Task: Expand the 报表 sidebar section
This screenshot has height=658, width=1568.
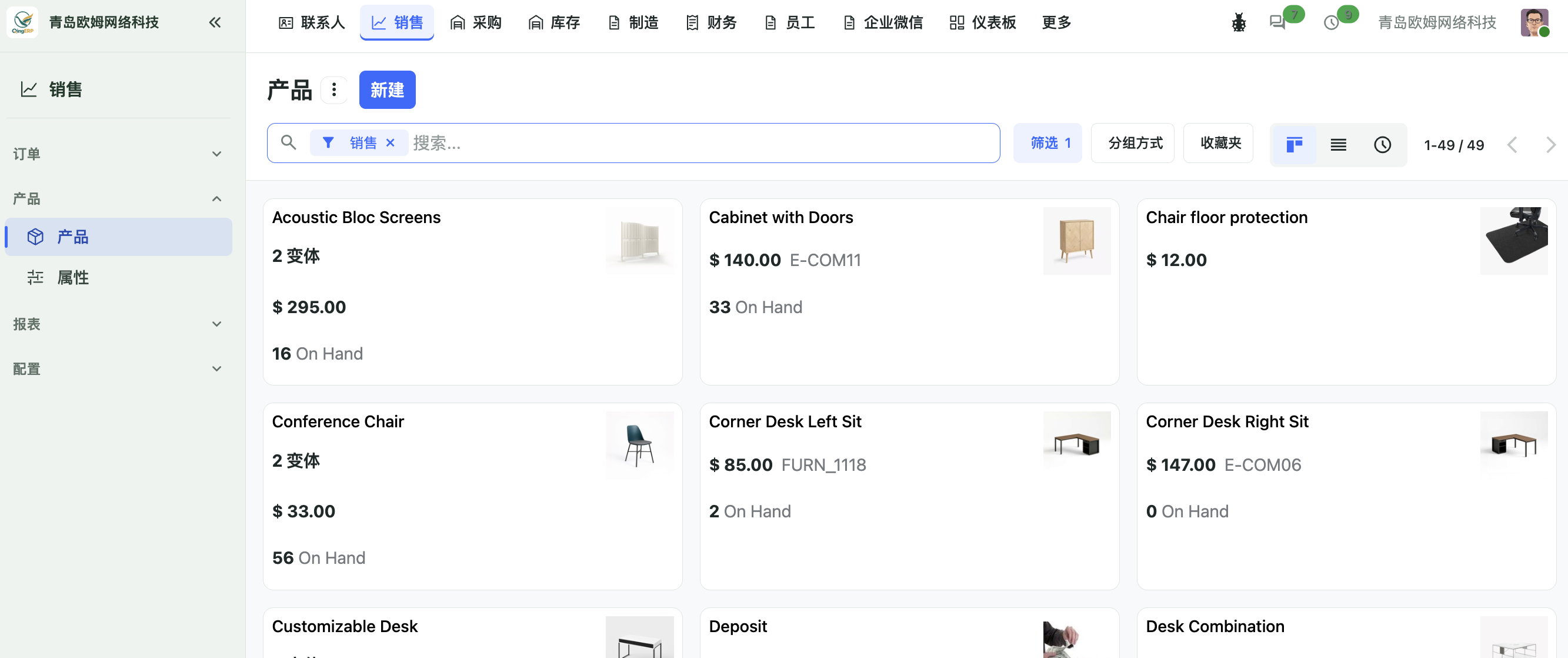Action: [118, 324]
